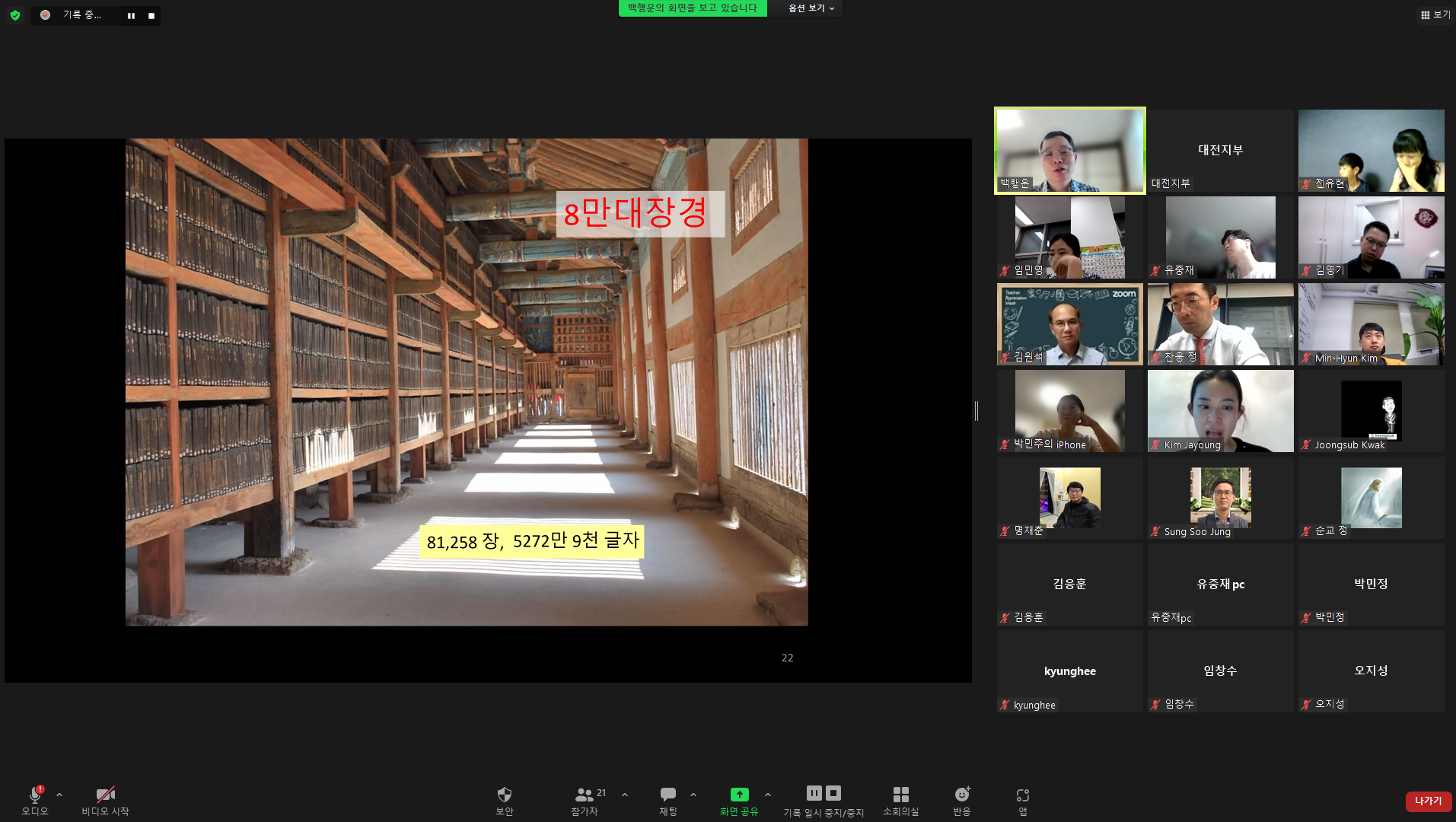Screen dimensions: 1456x822
Task: Click the green screen-share notification banner
Action: (693, 8)
